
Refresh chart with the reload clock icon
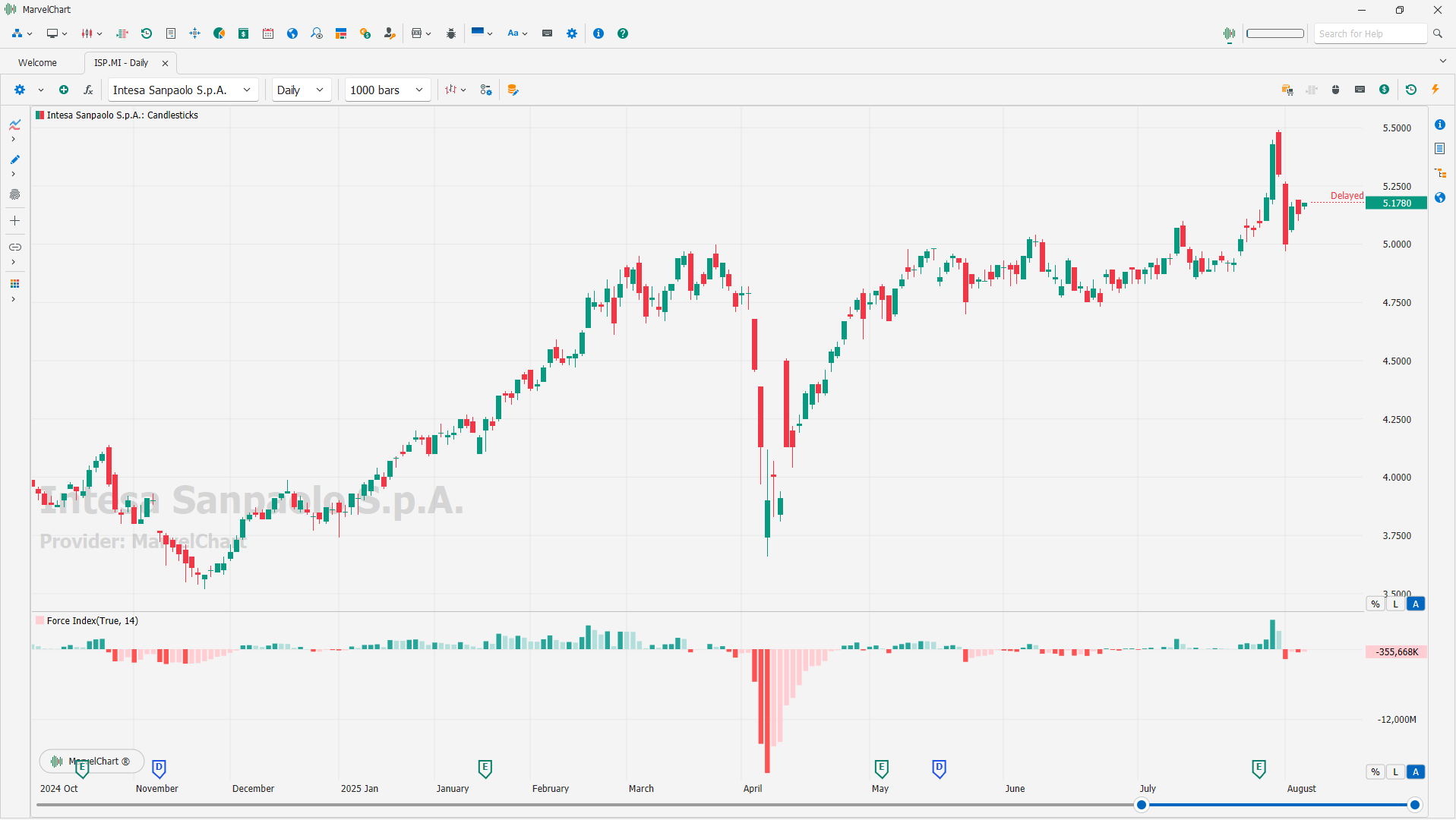(1411, 90)
